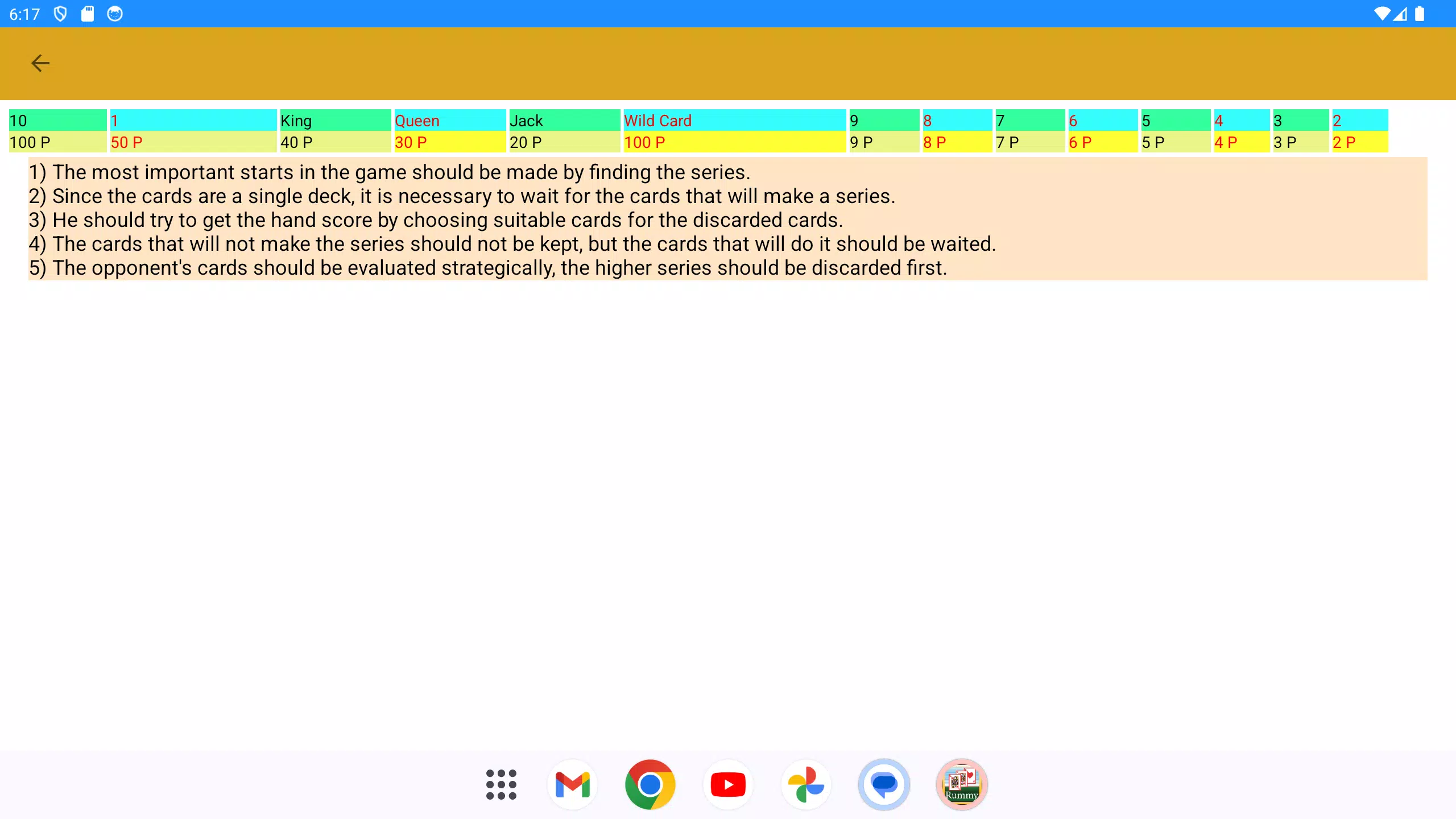Select the King card cell

coord(334,121)
